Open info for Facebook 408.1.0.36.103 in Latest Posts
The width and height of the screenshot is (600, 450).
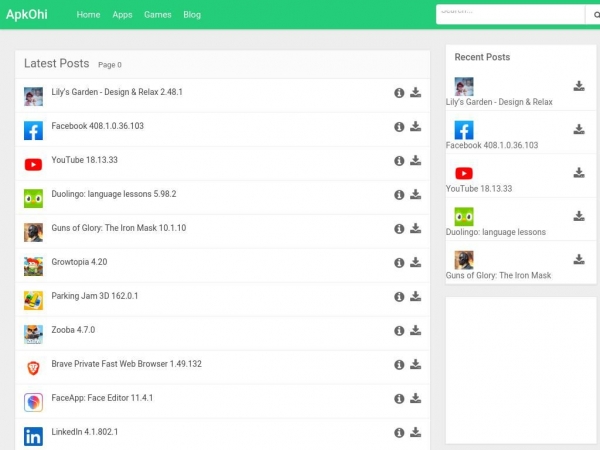[399, 127]
